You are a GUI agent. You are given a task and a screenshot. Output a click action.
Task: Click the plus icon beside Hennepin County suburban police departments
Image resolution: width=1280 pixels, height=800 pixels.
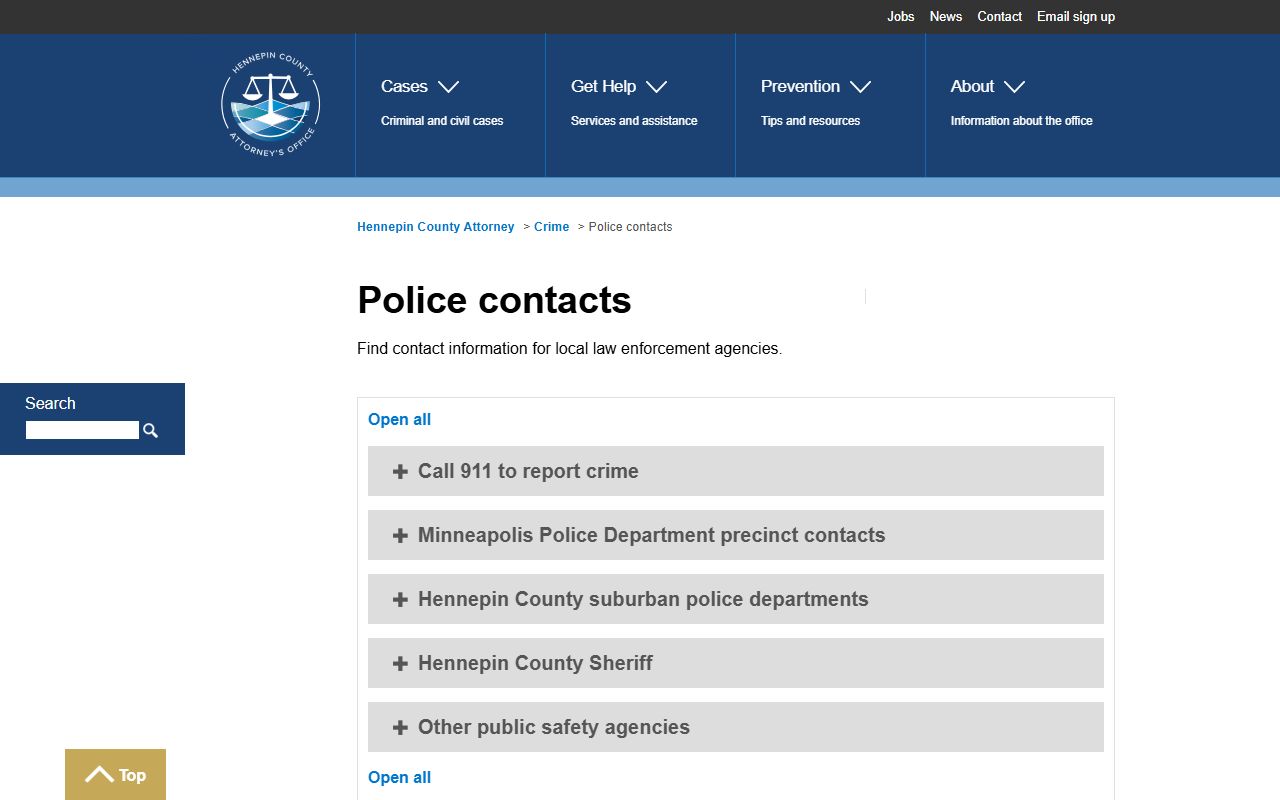point(400,599)
